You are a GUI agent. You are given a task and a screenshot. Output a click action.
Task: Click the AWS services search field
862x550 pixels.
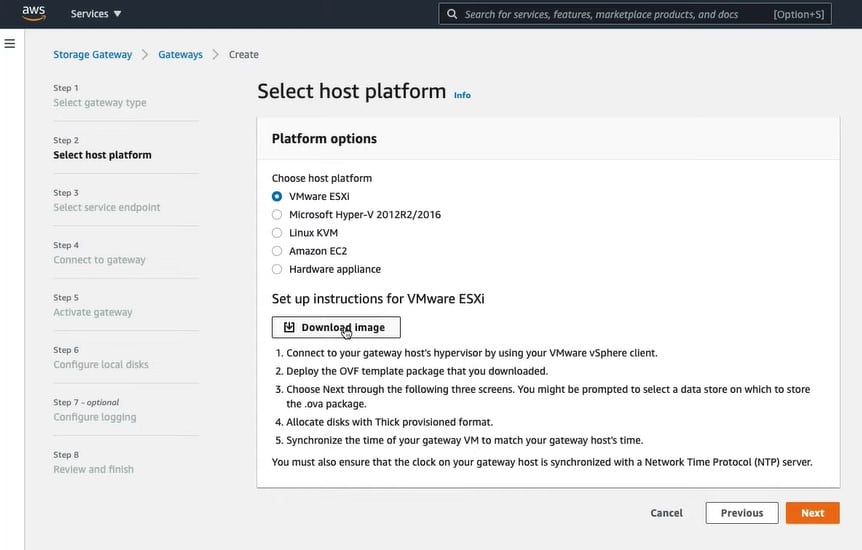634,14
